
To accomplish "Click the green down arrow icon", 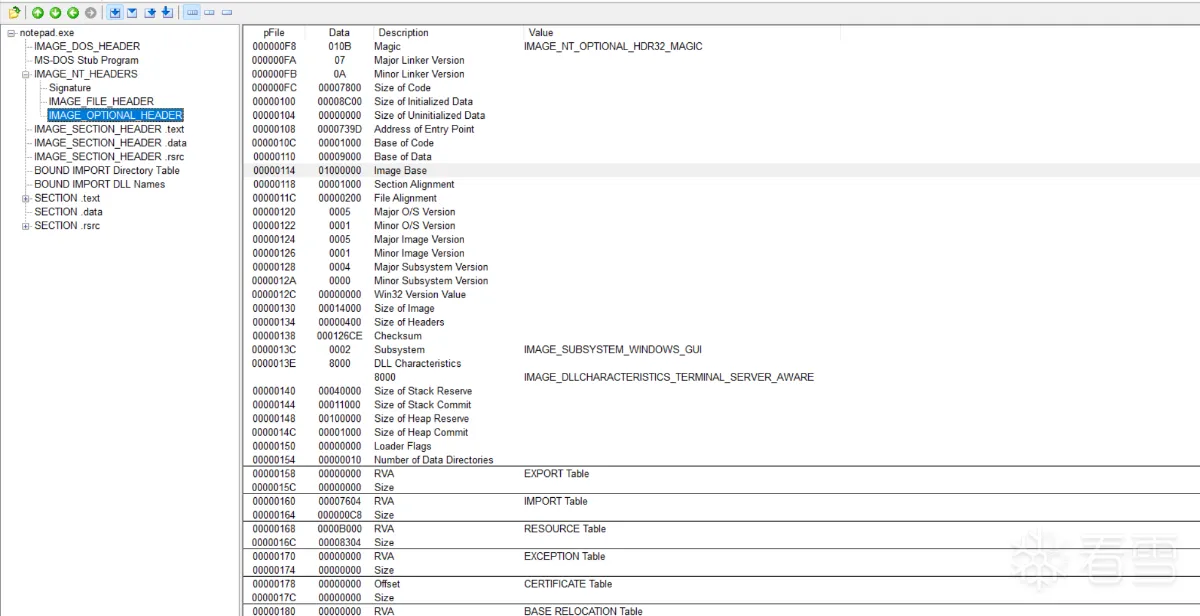I will pyautogui.click(x=55, y=13).
